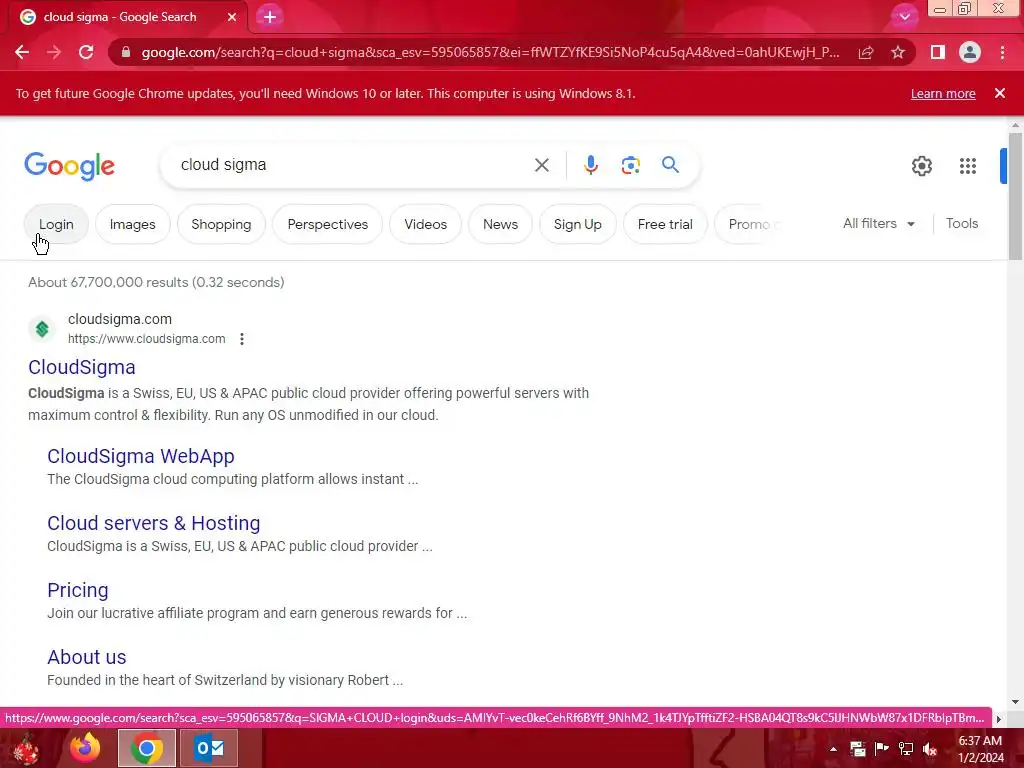The width and height of the screenshot is (1024, 768).
Task: Click the muted volume tray icon
Action: (930, 749)
